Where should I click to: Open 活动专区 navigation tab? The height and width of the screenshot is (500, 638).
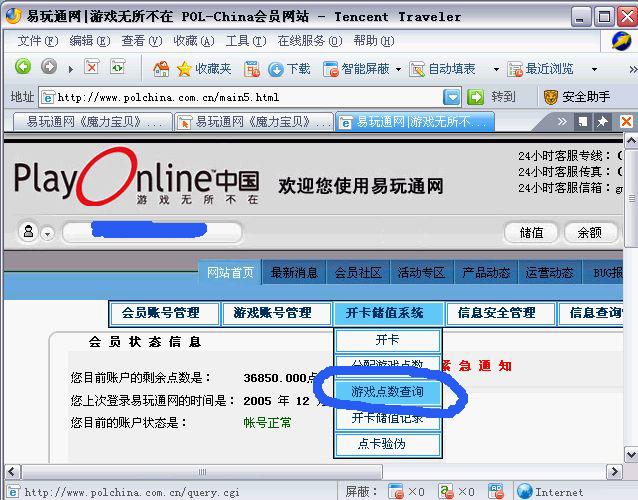point(422,272)
